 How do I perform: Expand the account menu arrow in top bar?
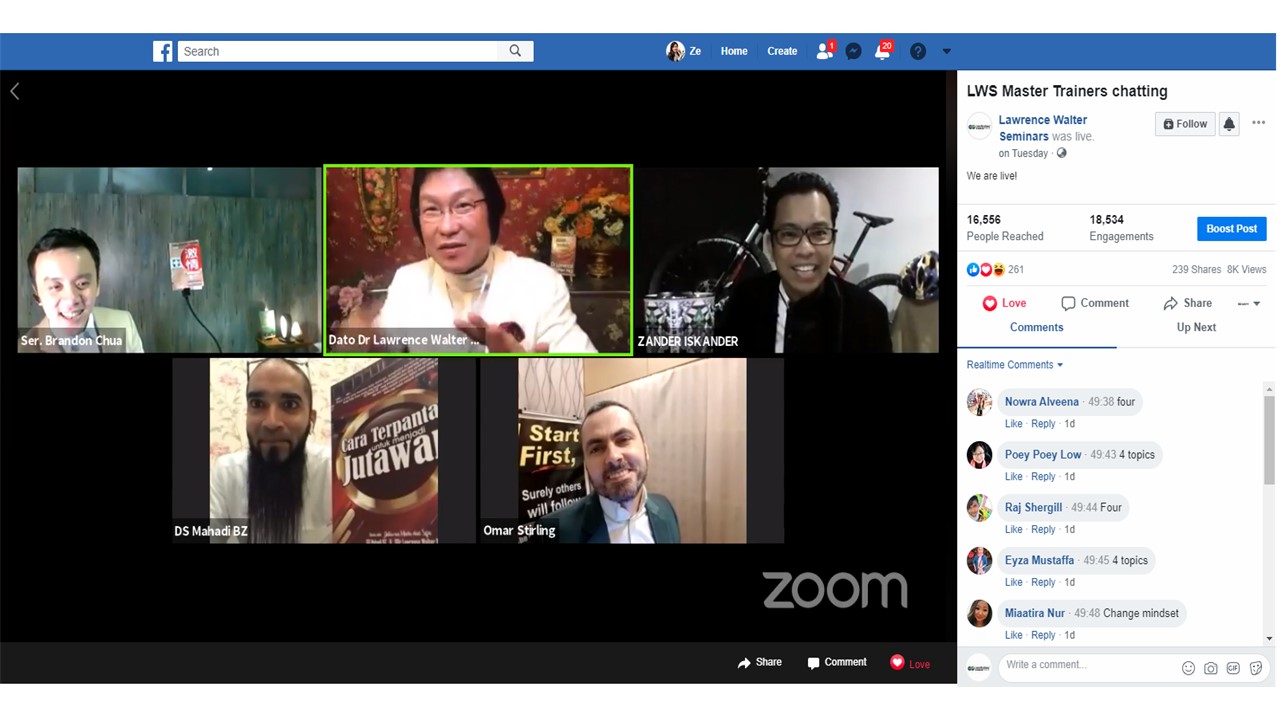946,51
